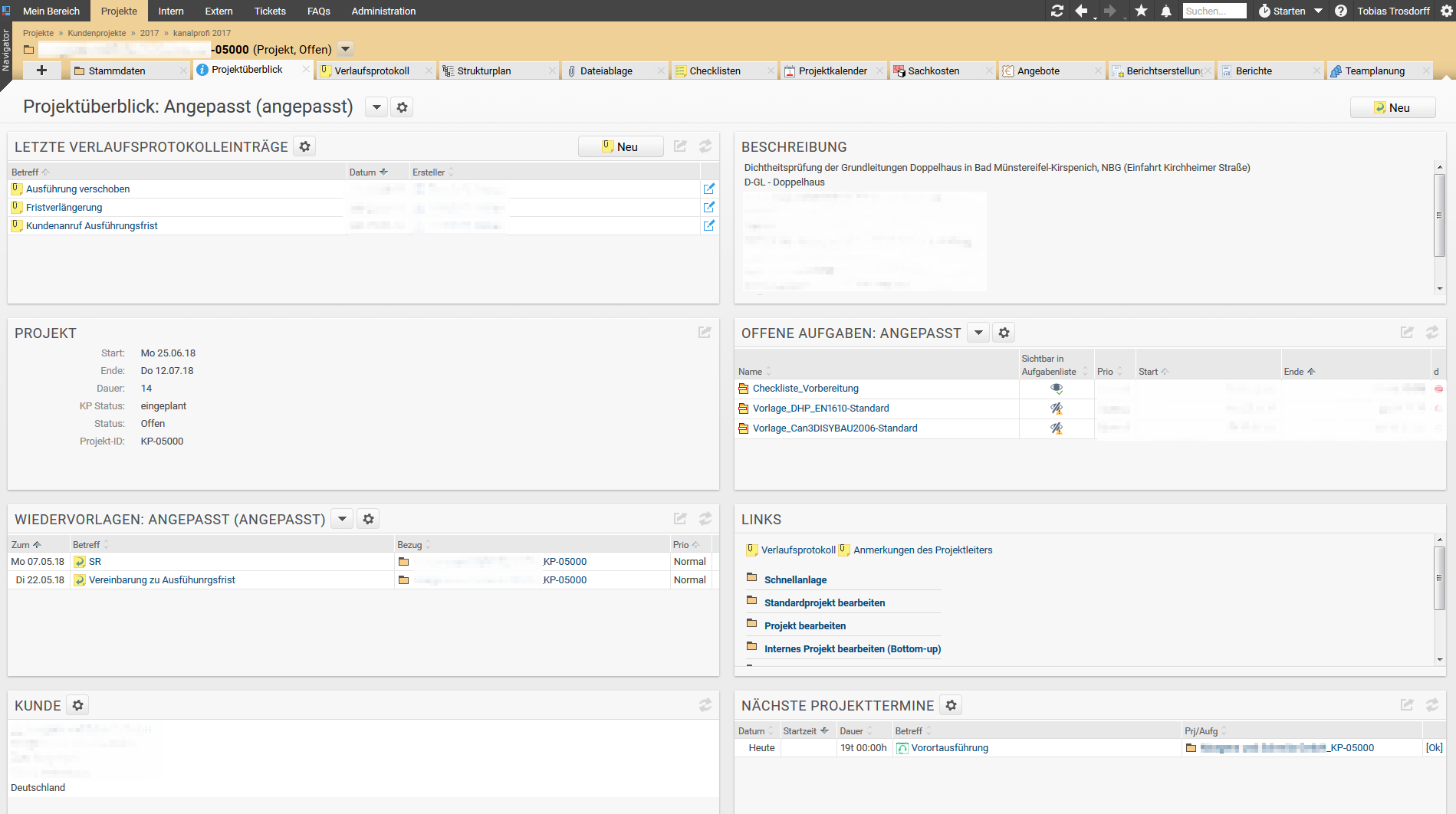Image resolution: width=1456 pixels, height=814 pixels.
Task: Open settings gear next to Kunde heading
Action: [77, 705]
